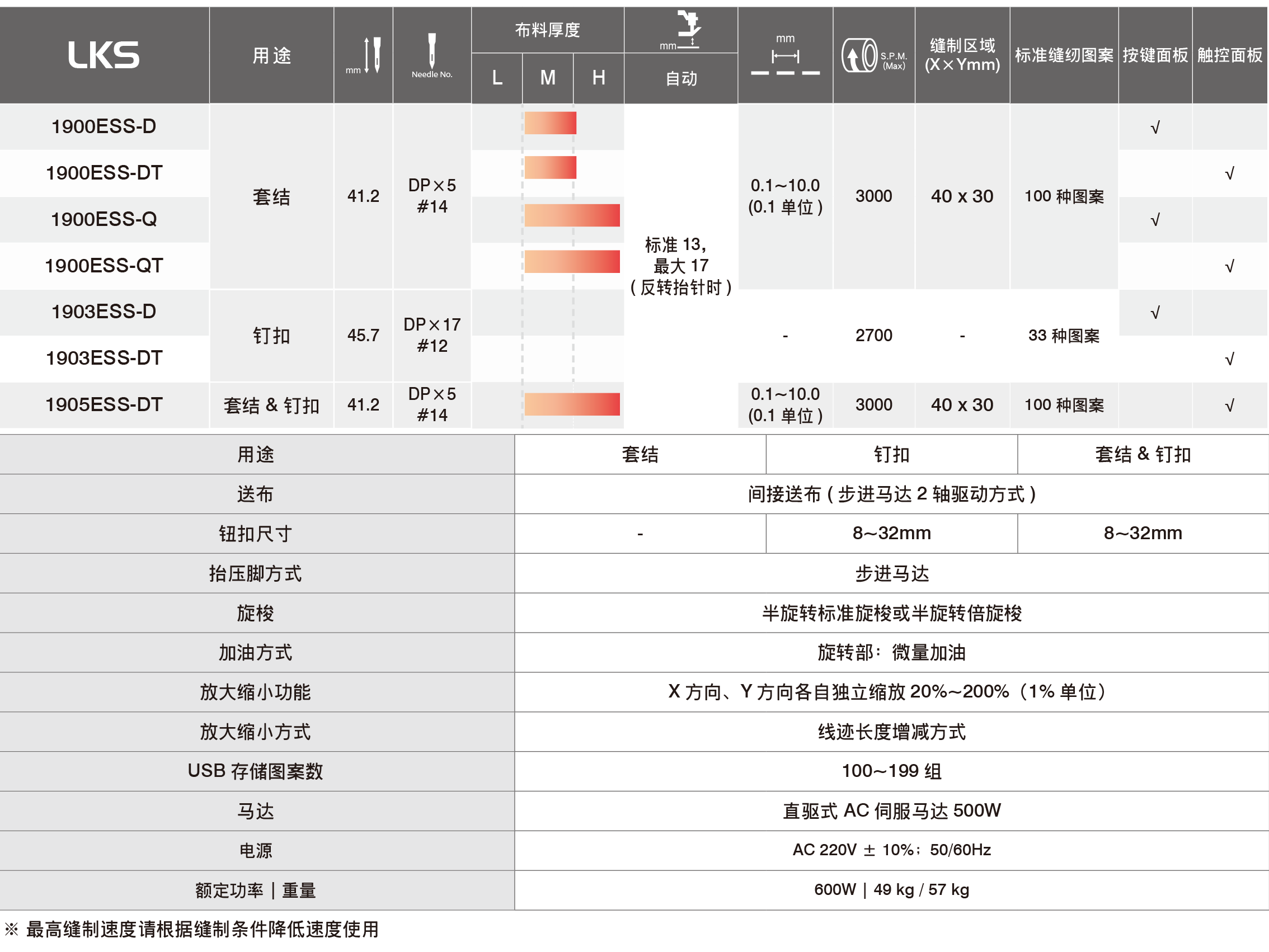This screenshot has height=952, width=1269.
Task: Click the 线迹长度增减方式 value
Action: pyautogui.click(x=892, y=731)
